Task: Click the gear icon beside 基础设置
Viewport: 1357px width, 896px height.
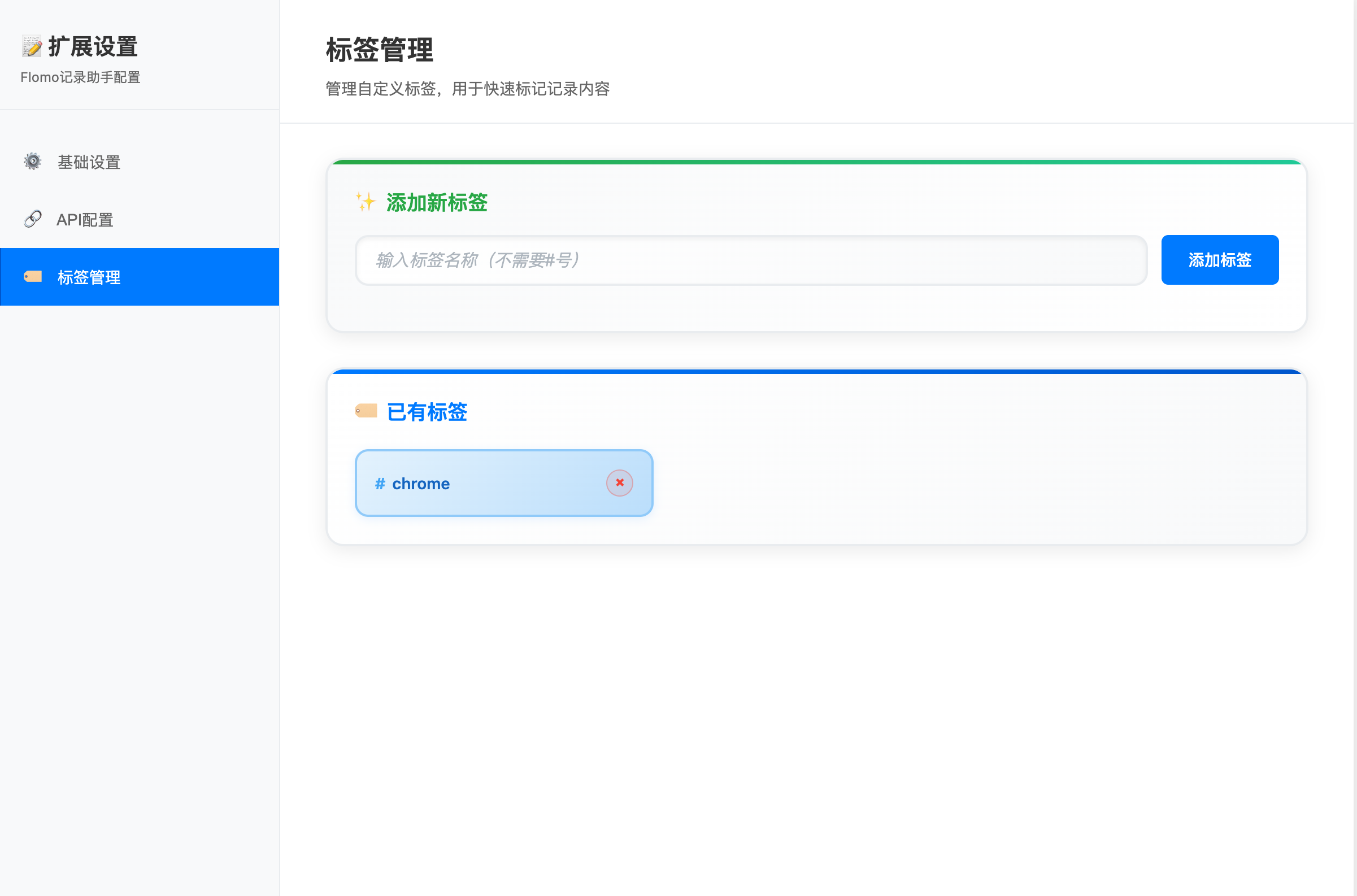Action: 33,162
